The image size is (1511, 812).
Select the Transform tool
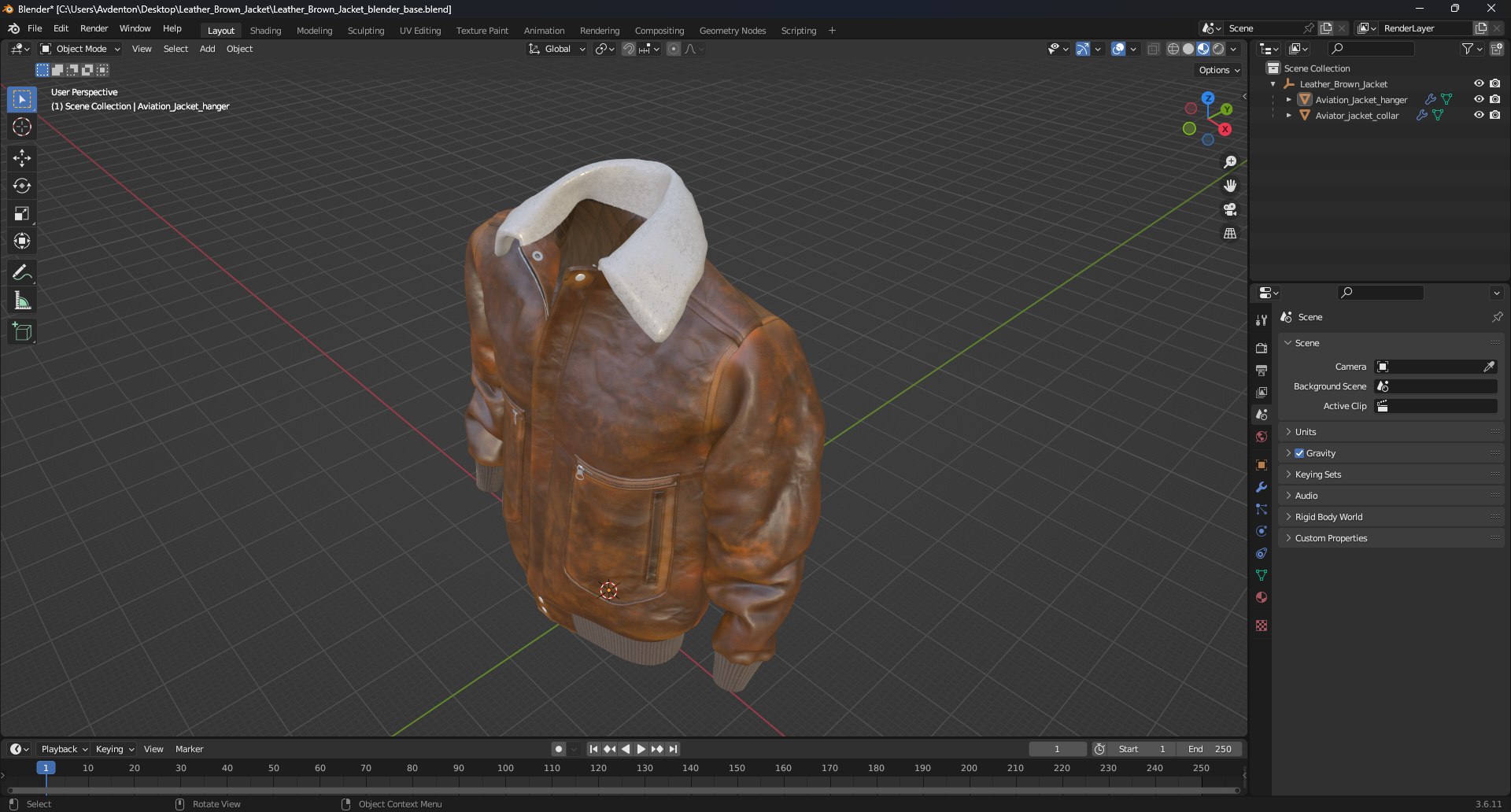tap(22, 241)
